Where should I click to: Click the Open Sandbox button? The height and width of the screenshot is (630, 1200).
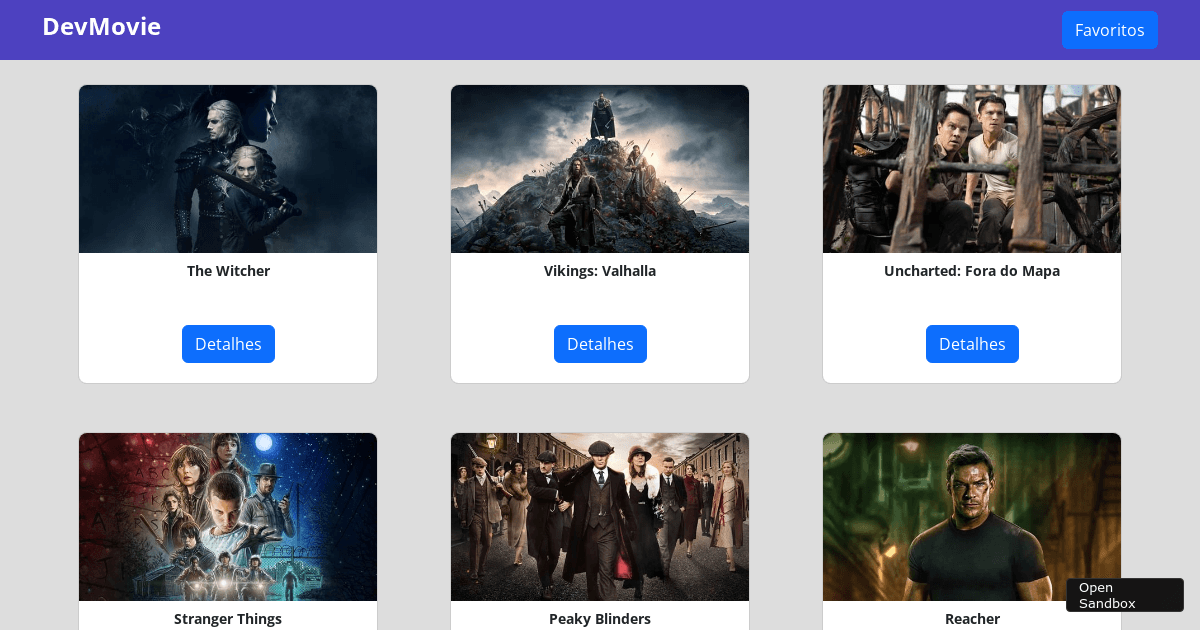(x=1125, y=595)
